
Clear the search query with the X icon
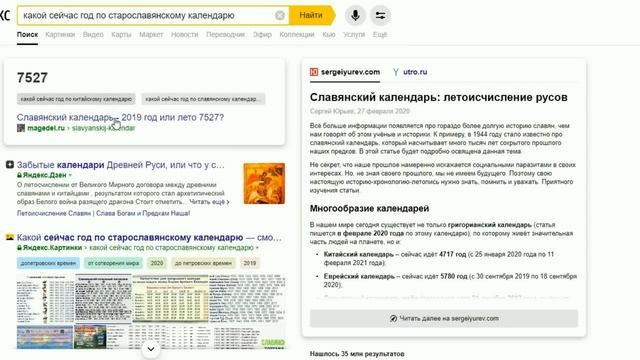280,15
